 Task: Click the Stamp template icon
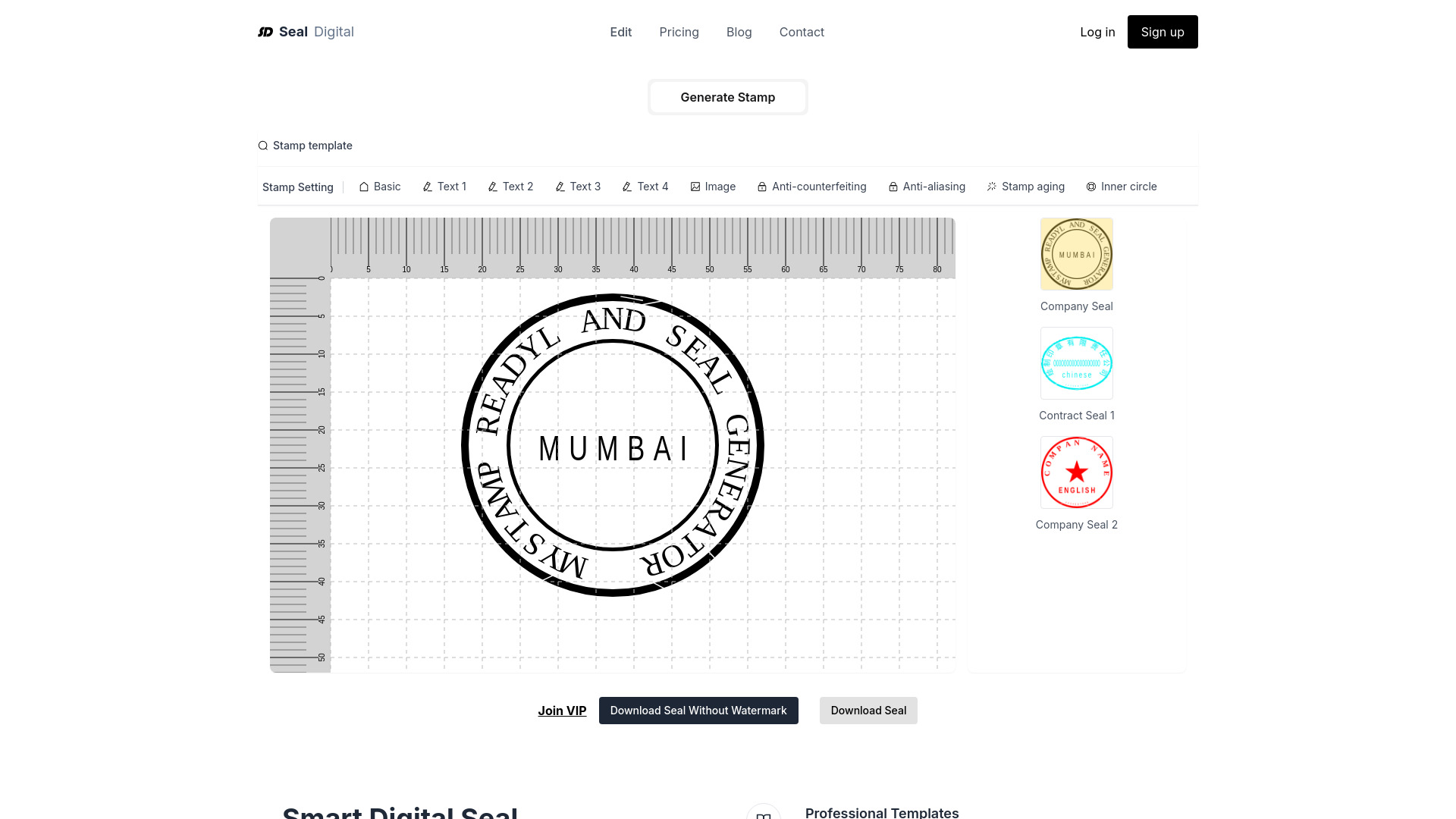pos(263,145)
